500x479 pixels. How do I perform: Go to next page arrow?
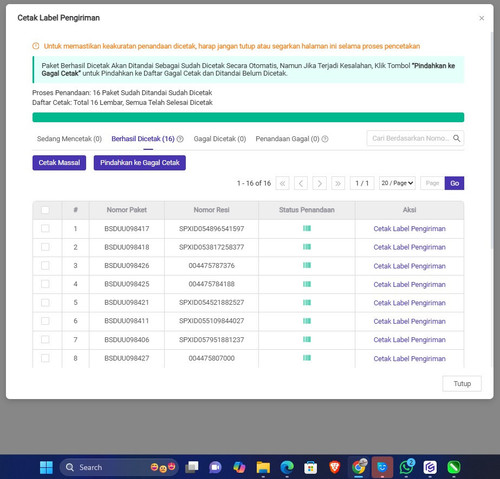[319, 183]
